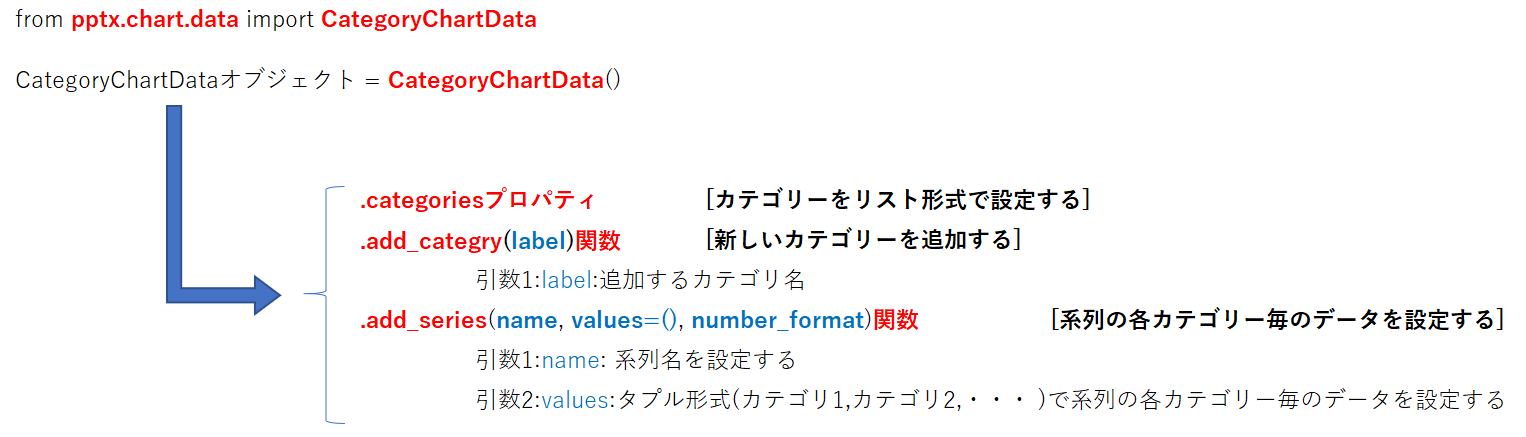Click the 引数1:label argument line

click(640, 280)
